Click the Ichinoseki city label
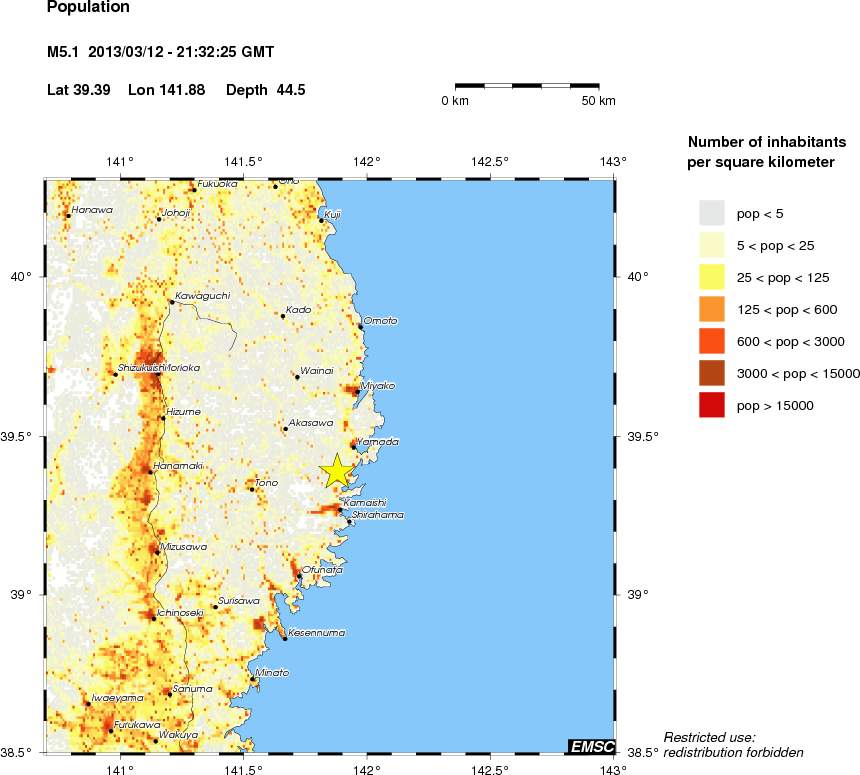The image size is (860, 775). [x=180, y=612]
